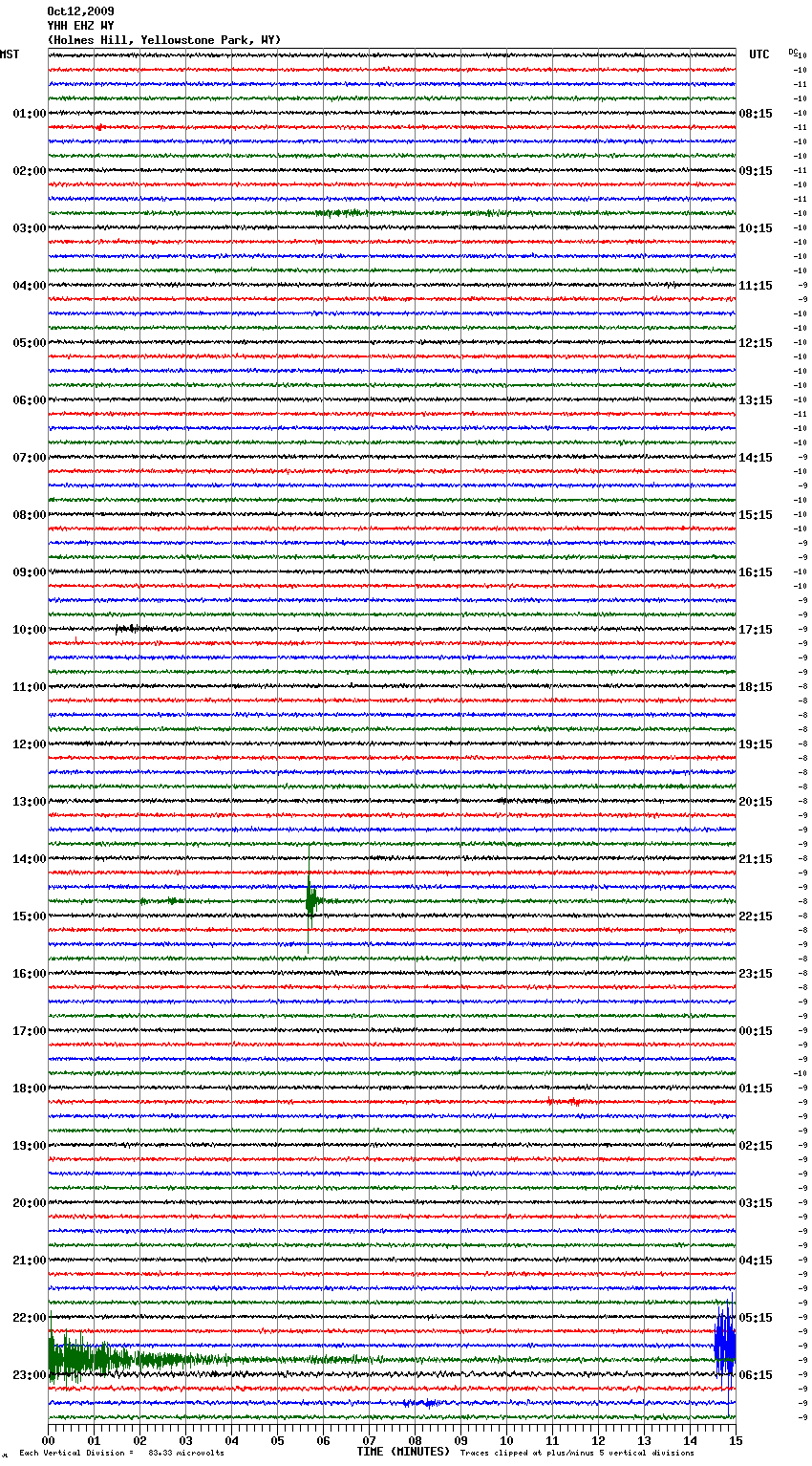Click the red blip on the trace below 01:00

click(x=99, y=127)
